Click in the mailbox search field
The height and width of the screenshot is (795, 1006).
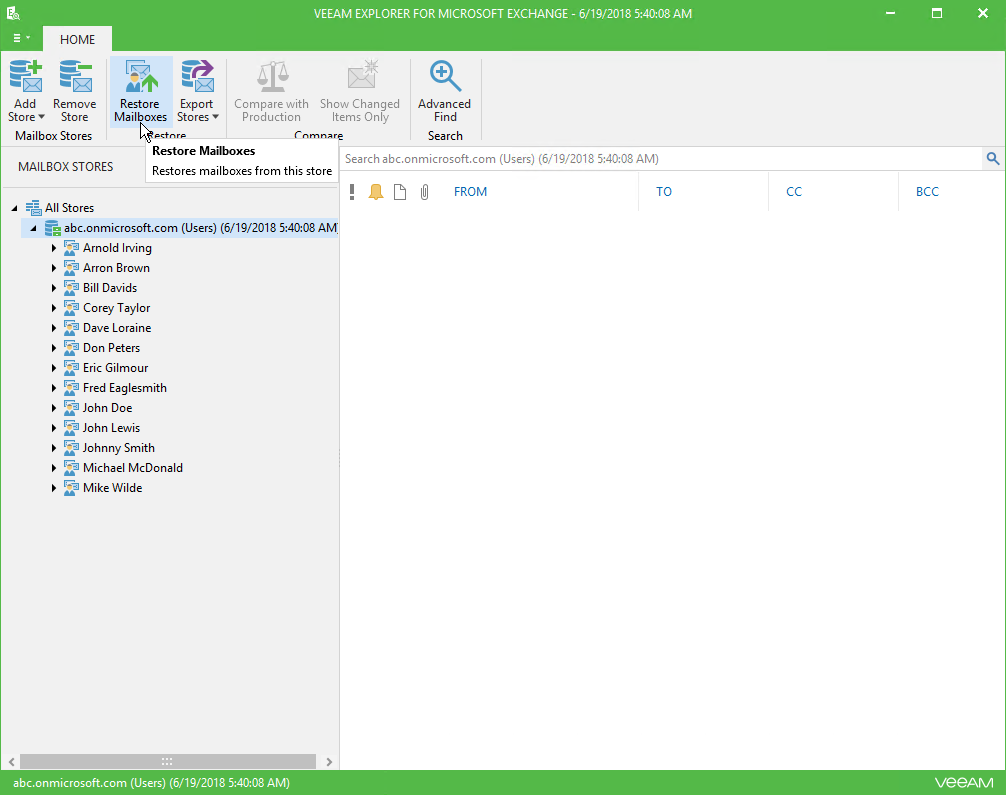pos(661,158)
